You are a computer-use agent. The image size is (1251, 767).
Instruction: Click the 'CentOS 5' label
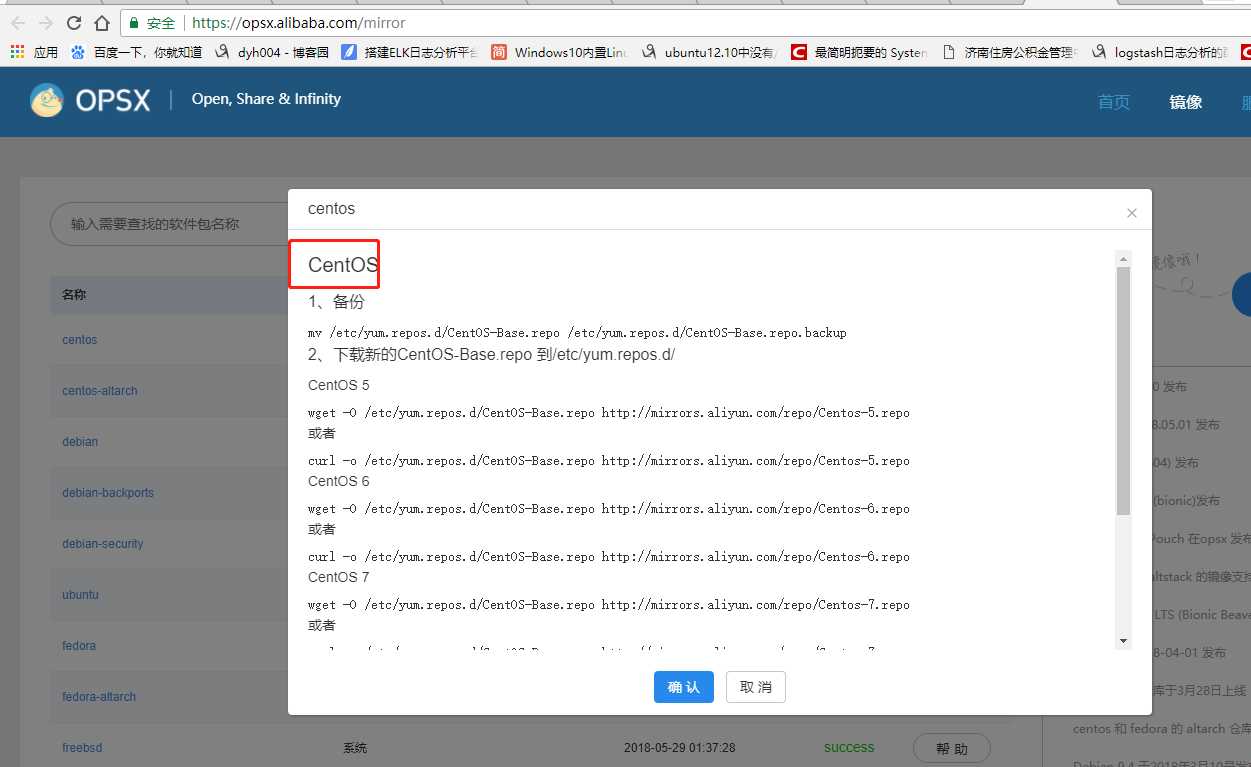339,385
